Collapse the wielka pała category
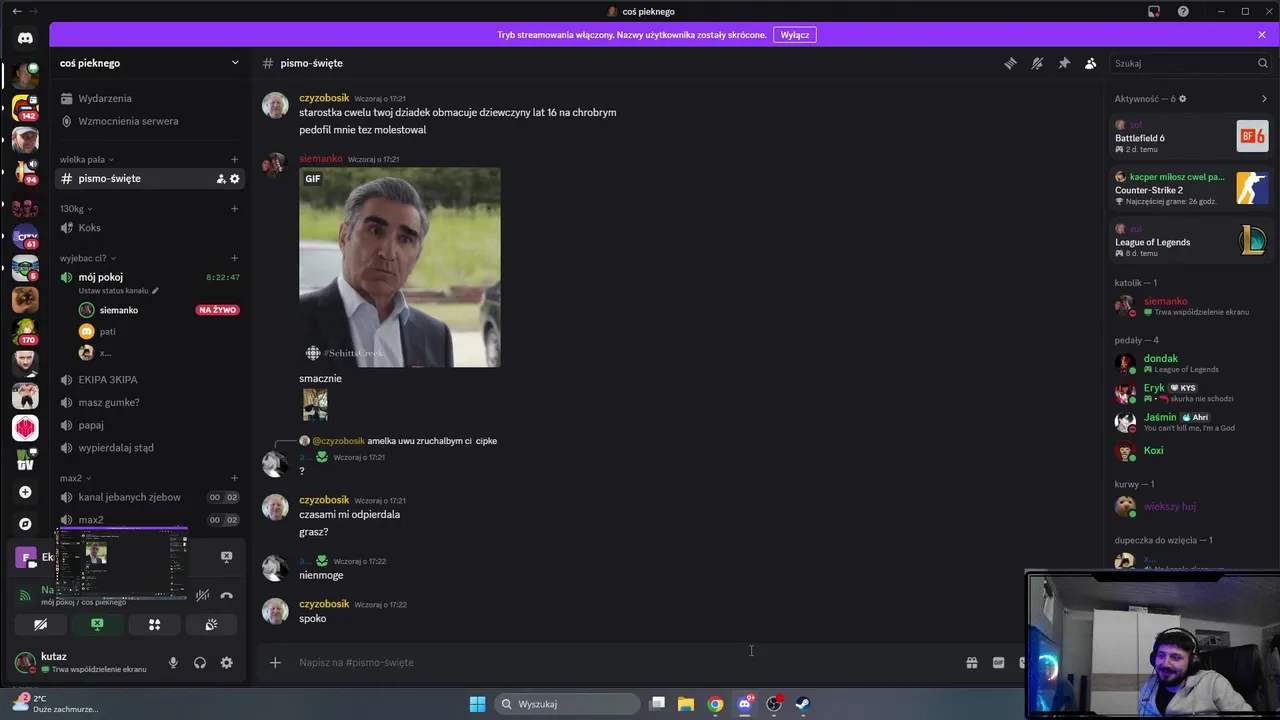 pyautogui.click(x=87, y=159)
